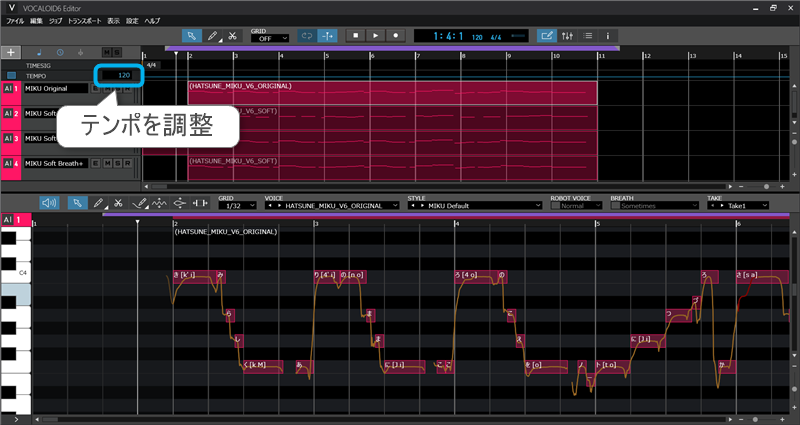Click the note icon above track list
This screenshot has width=800, height=425.
pyautogui.click(x=40, y=53)
